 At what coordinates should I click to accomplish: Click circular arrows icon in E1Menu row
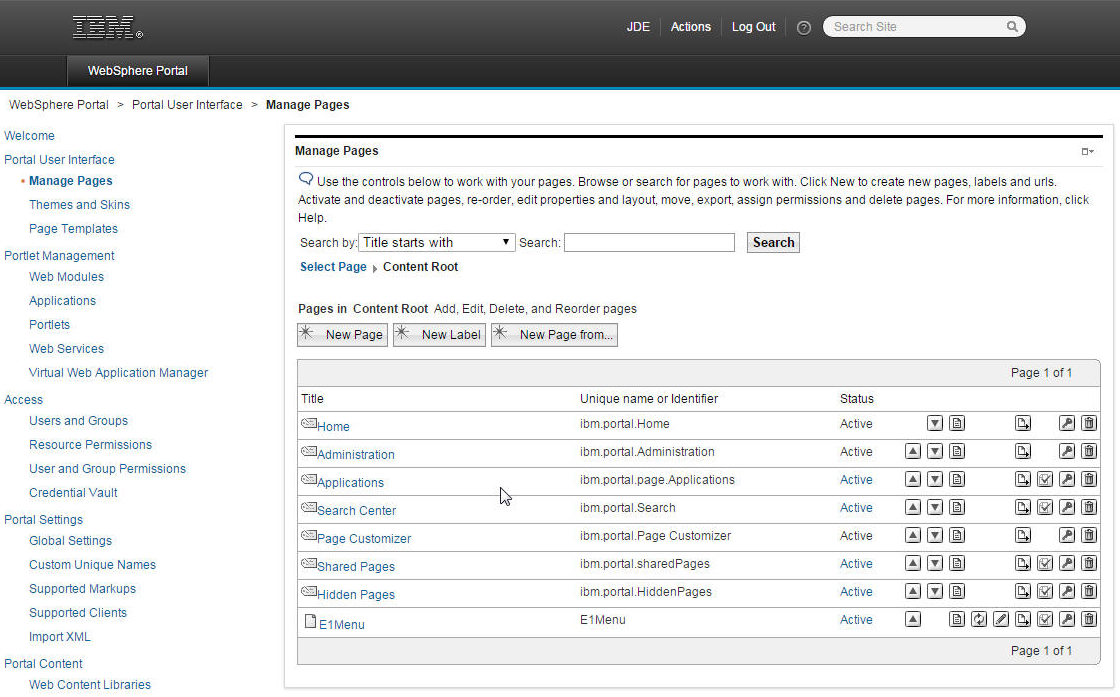point(979,619)
